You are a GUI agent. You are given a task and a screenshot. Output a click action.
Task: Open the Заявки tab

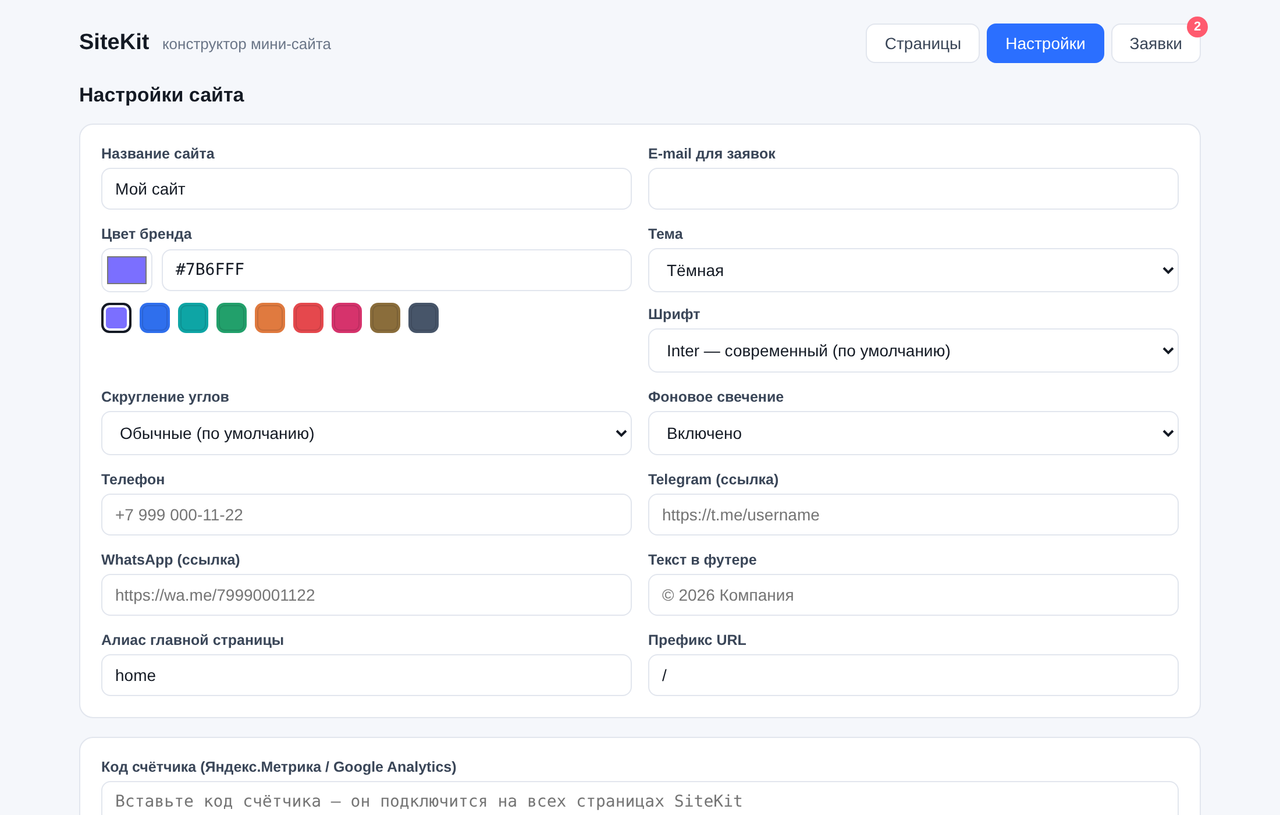1156,44
